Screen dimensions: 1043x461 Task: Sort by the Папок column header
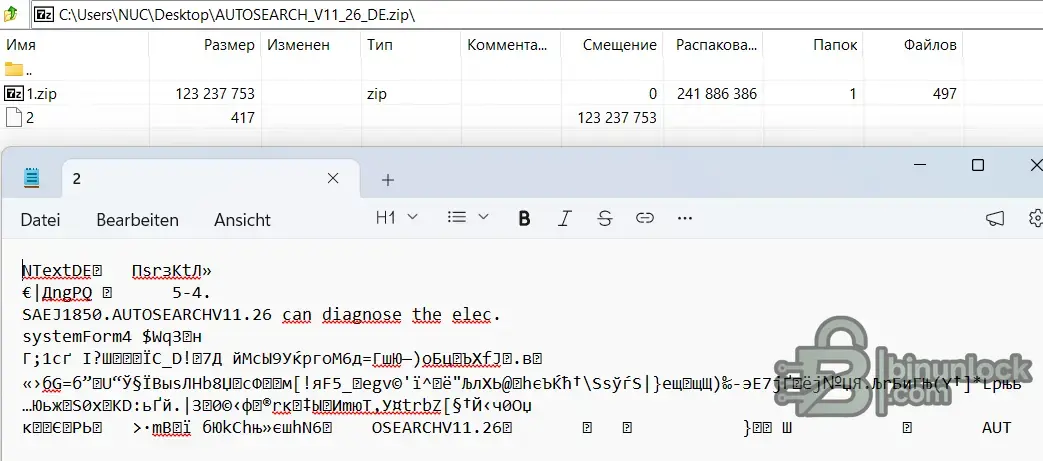pyautogui.click(x=813, y=45)
